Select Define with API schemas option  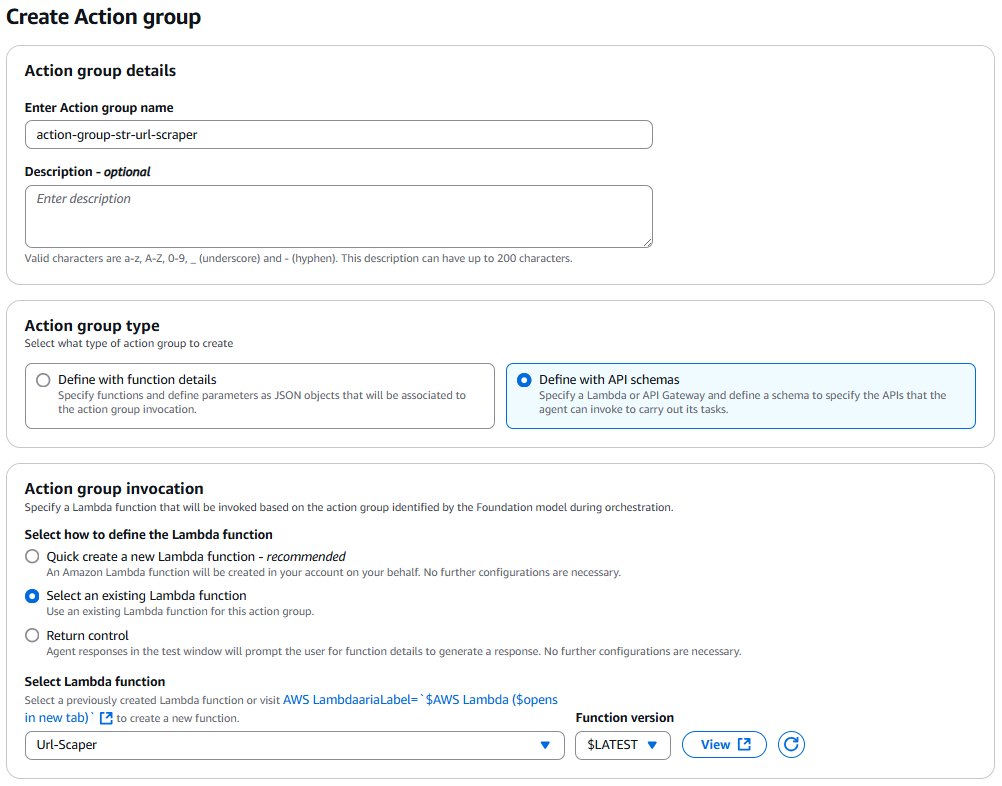point(524,380)
